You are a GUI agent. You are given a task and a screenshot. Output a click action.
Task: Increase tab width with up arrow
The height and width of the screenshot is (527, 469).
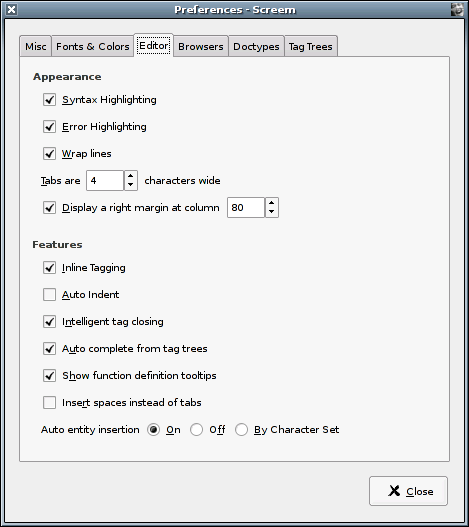coord(131,176)
